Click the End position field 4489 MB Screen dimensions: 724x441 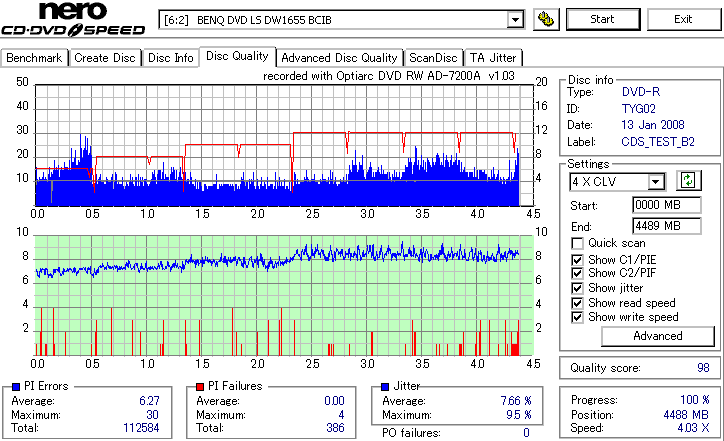(x=666, y=226)
